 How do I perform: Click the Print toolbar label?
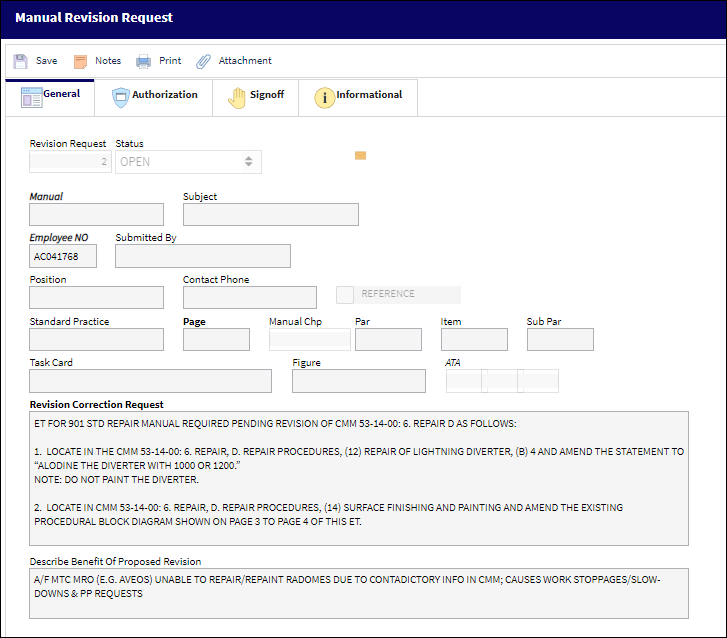[170, 61]
